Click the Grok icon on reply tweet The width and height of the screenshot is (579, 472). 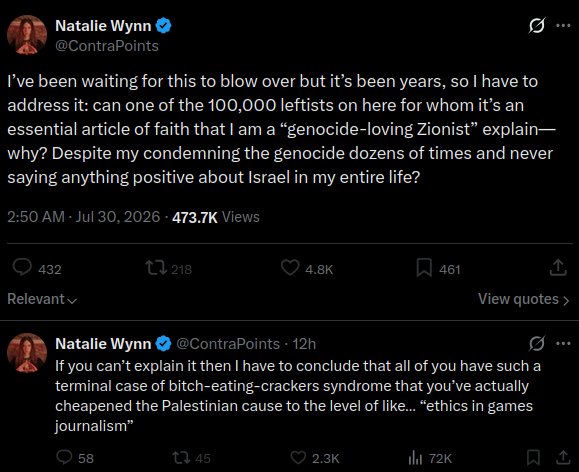coord(537,344)
